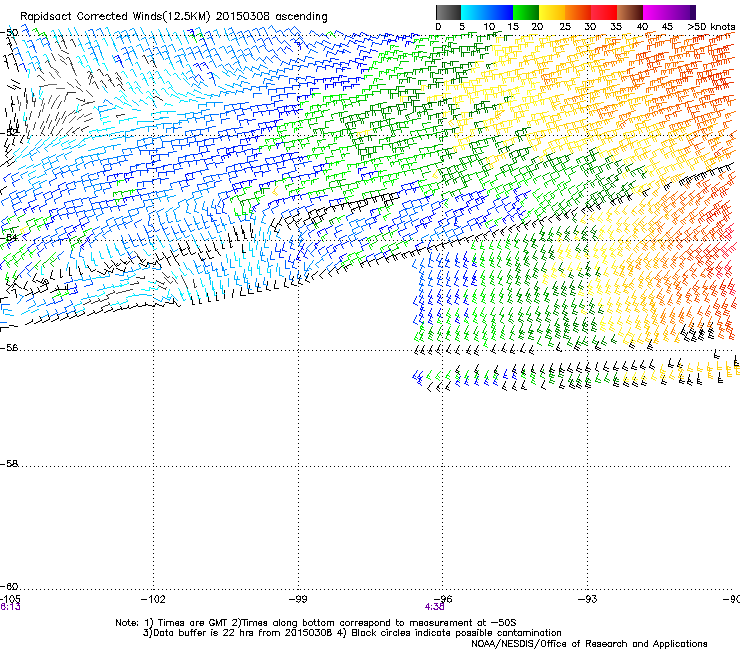740x650 pixels.
Task: Click the purple time stamp '6:13'
Action: coord(10,607)
